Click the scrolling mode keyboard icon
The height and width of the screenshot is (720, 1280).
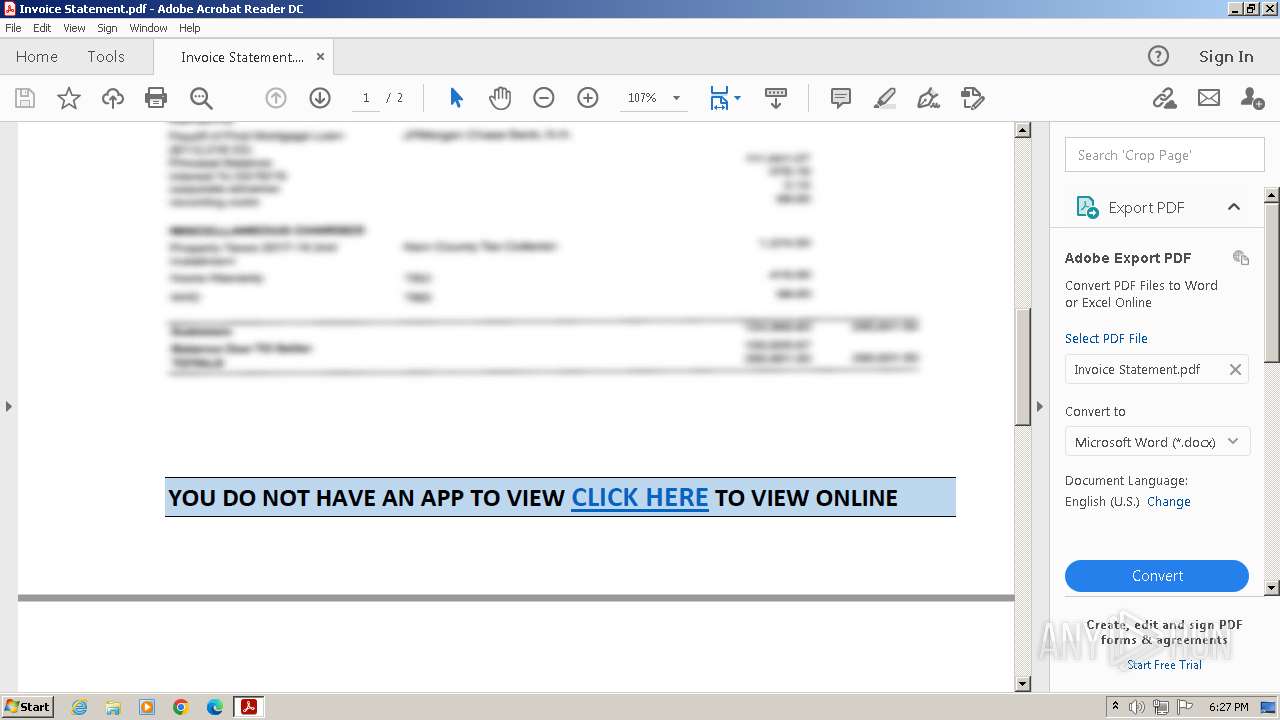click(x=775, y=98)
